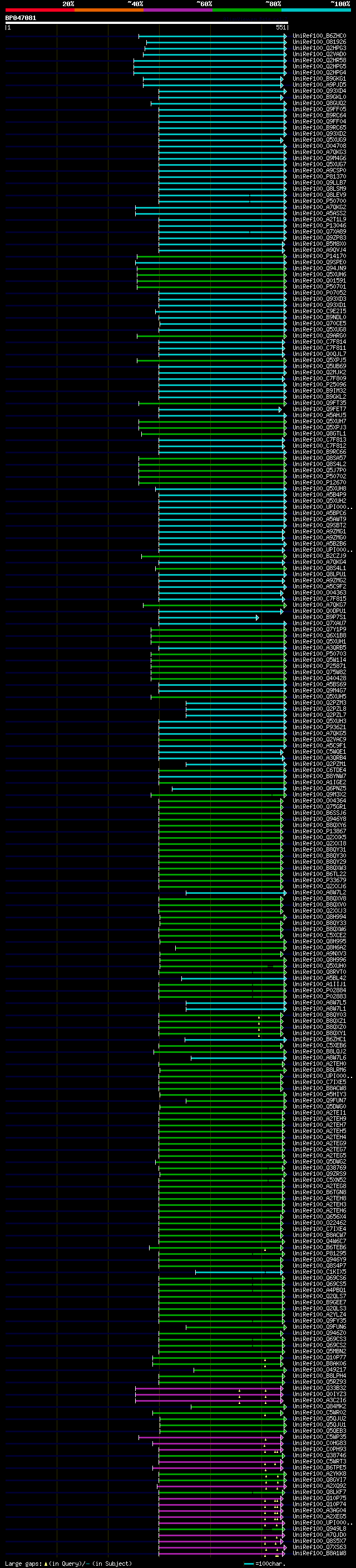Open hit UniRef100_Q2VAD0

[x=319, y=54]
